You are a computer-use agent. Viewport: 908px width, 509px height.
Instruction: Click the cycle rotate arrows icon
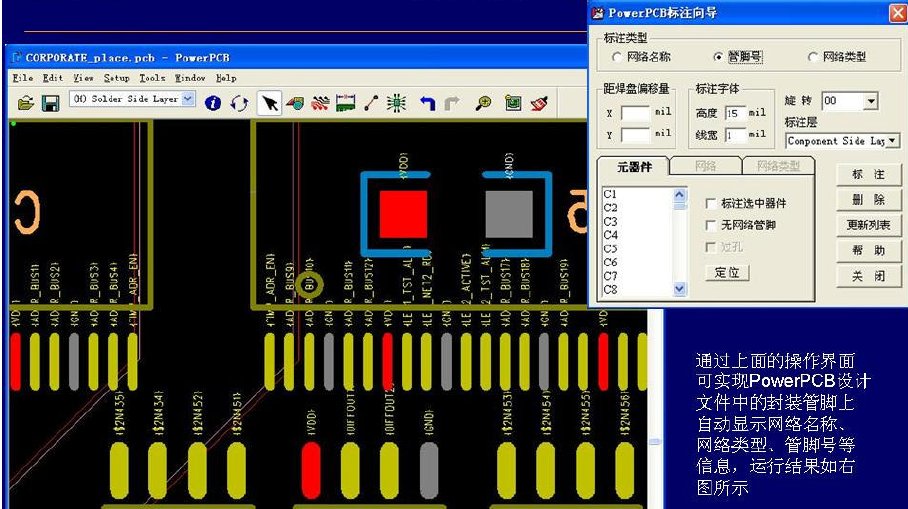pos(239,103)
